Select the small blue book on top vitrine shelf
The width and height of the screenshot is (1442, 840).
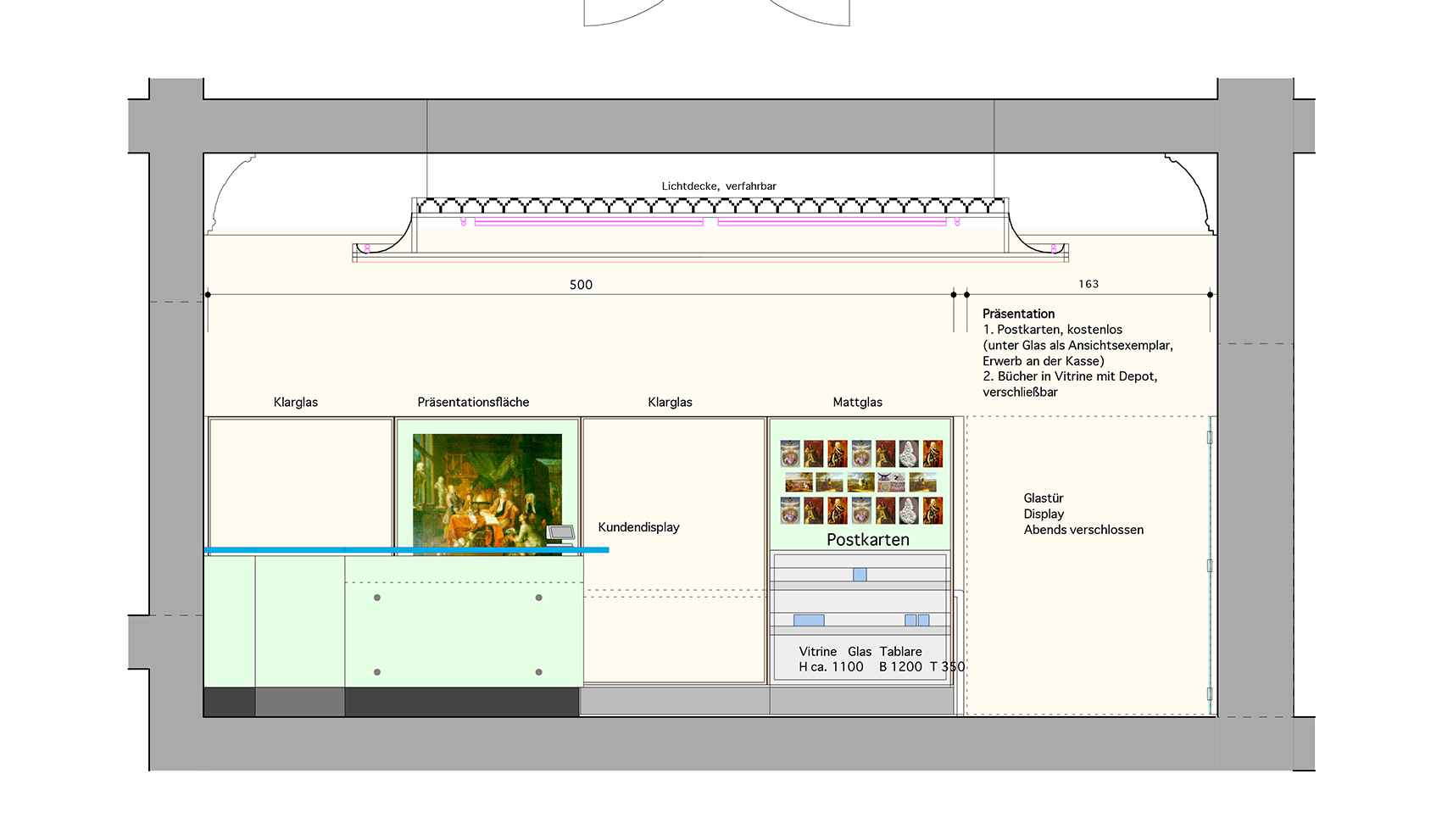coord(860,575)
